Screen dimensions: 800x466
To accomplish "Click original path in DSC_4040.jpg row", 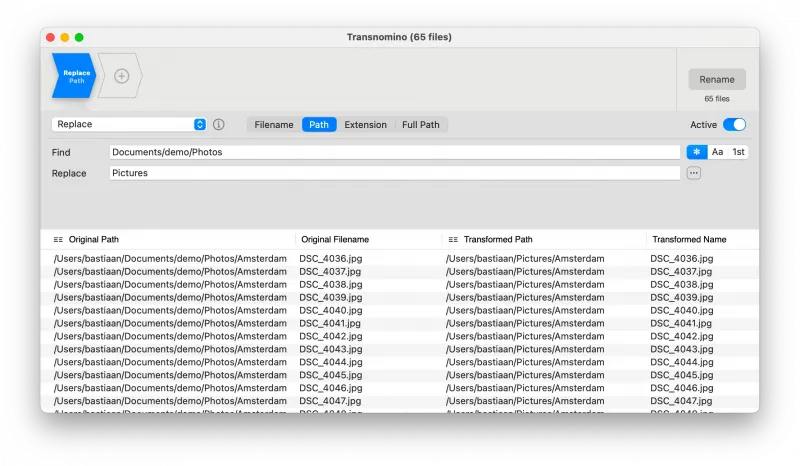I will (170, 310).
